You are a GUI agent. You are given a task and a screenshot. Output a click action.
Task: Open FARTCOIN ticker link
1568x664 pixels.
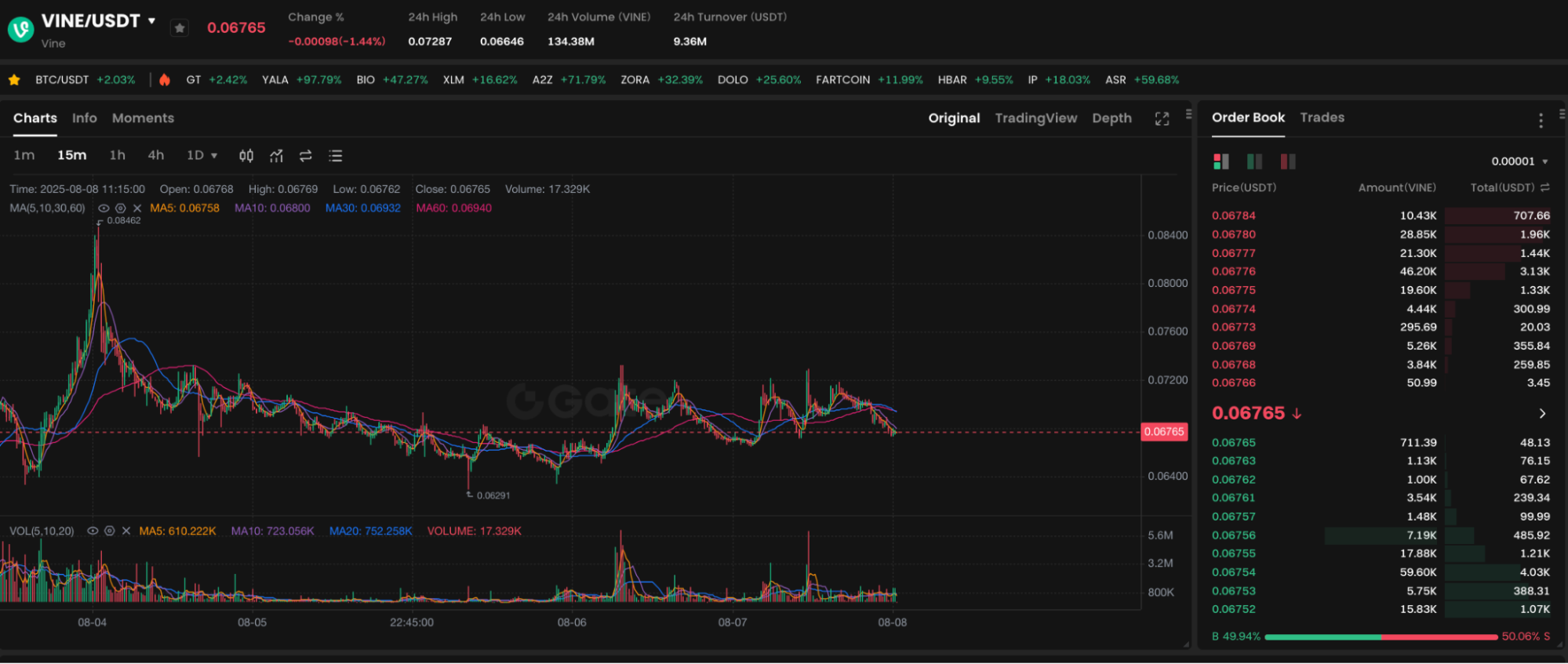coord(869,80)
